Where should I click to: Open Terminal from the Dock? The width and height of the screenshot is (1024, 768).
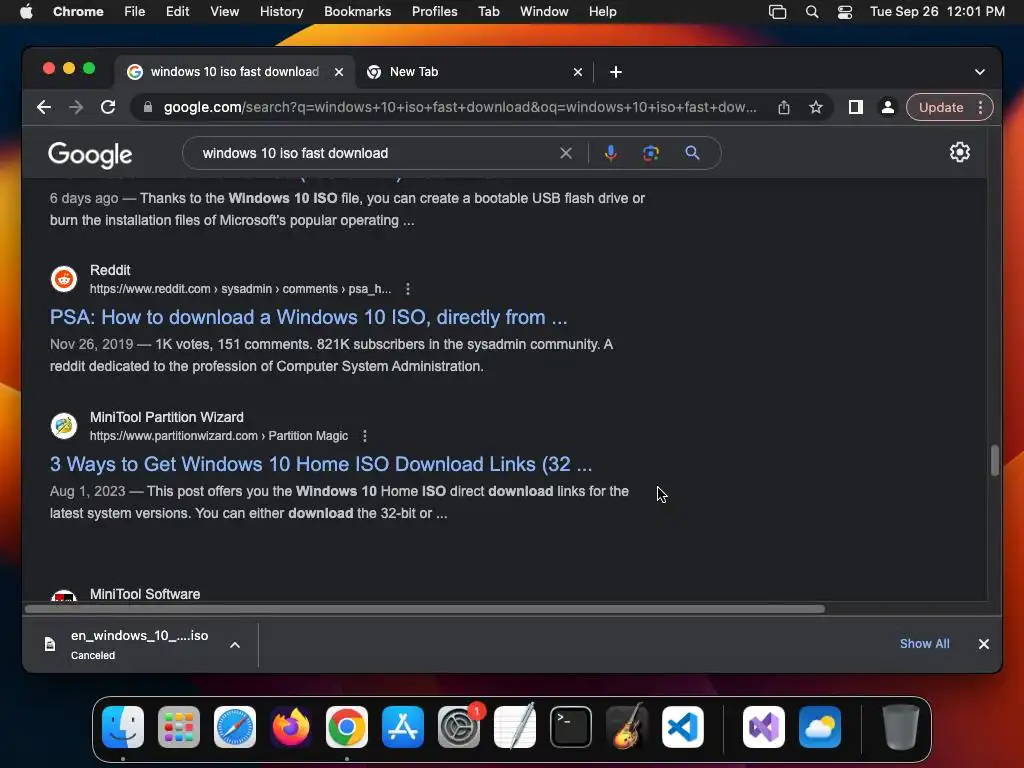[571, 727]
